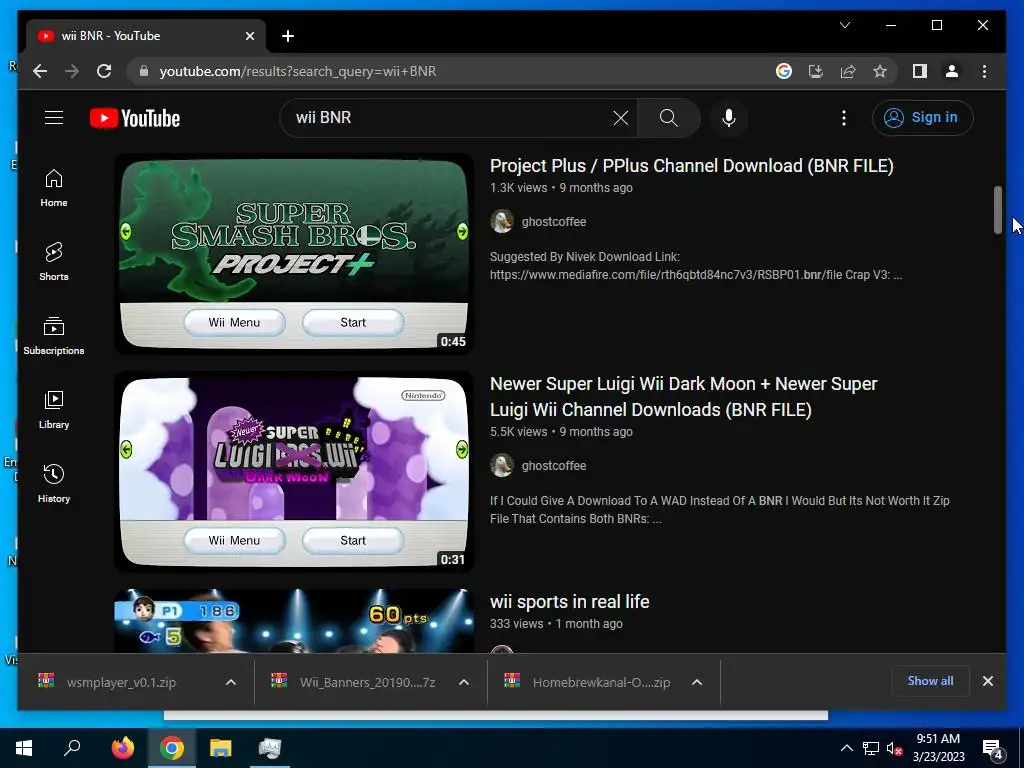Open Home in the YouTube sidebar
This screenshot has height=768, width=1024.
point(54,188)
